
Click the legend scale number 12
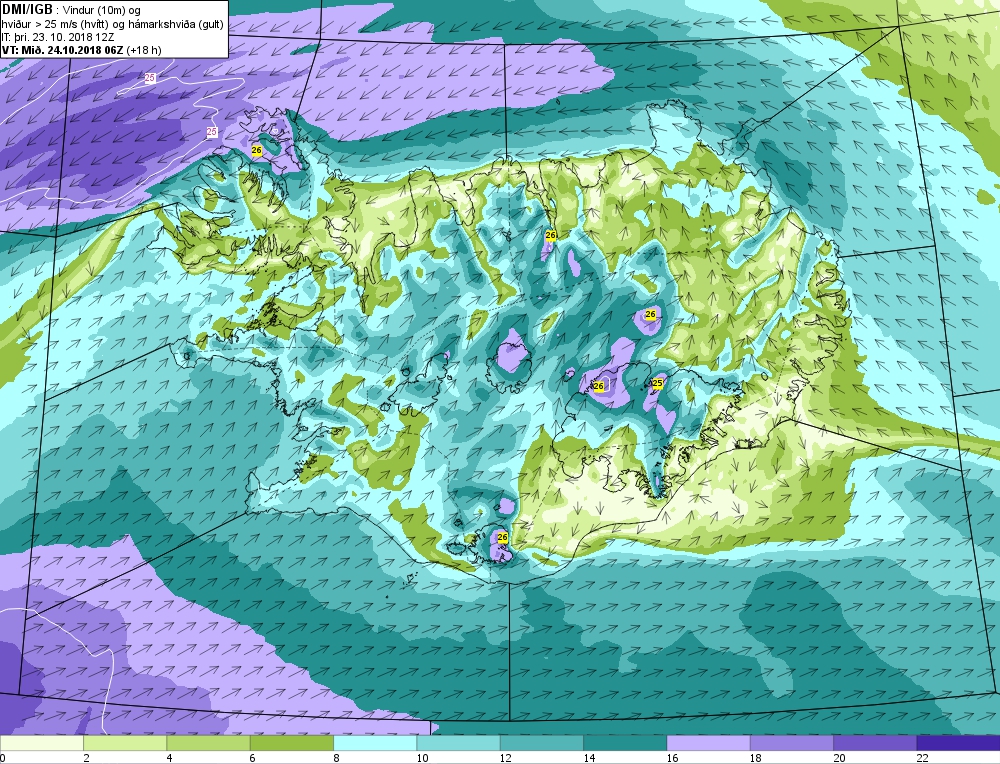pos(506,758)
